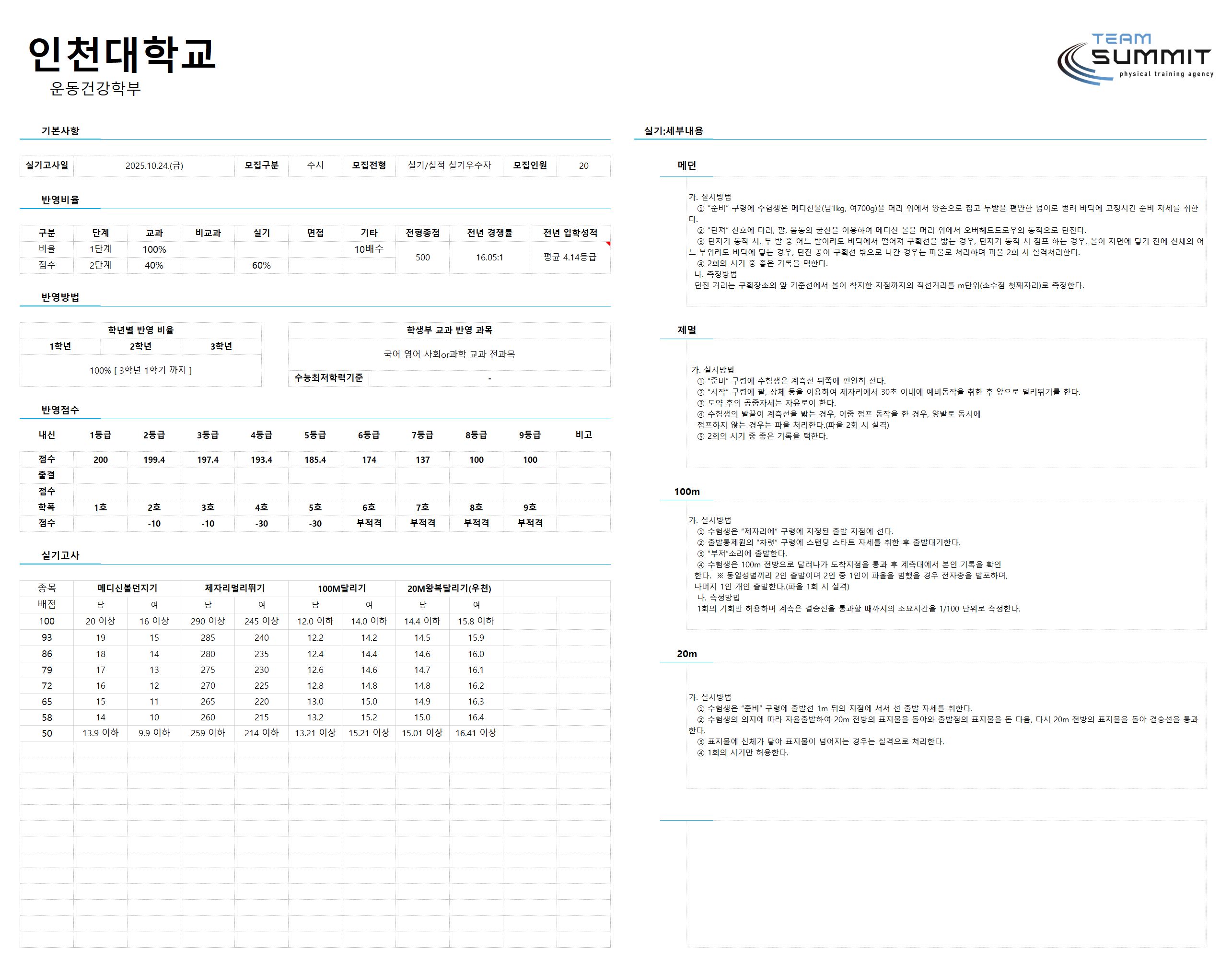This screenshot has height=964, width=1232.
Task: Click the 실기:세부내용 section title
Action: pyautogui.click(x=674, y=131)
